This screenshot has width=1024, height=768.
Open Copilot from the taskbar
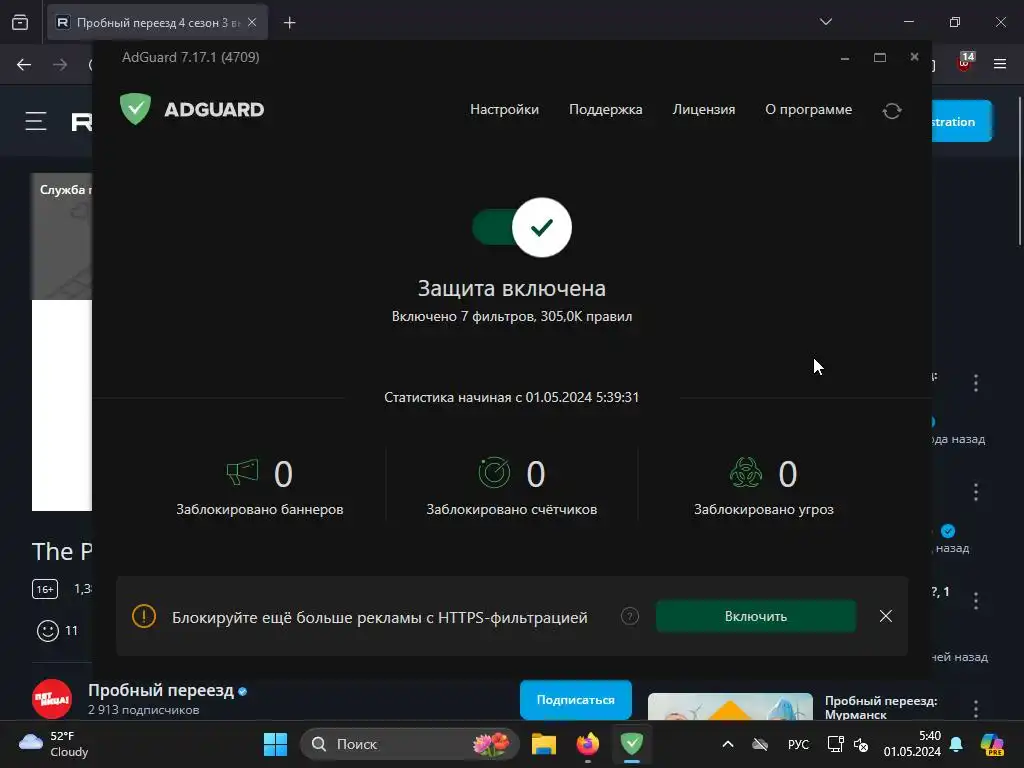click(x=992, y=744)
